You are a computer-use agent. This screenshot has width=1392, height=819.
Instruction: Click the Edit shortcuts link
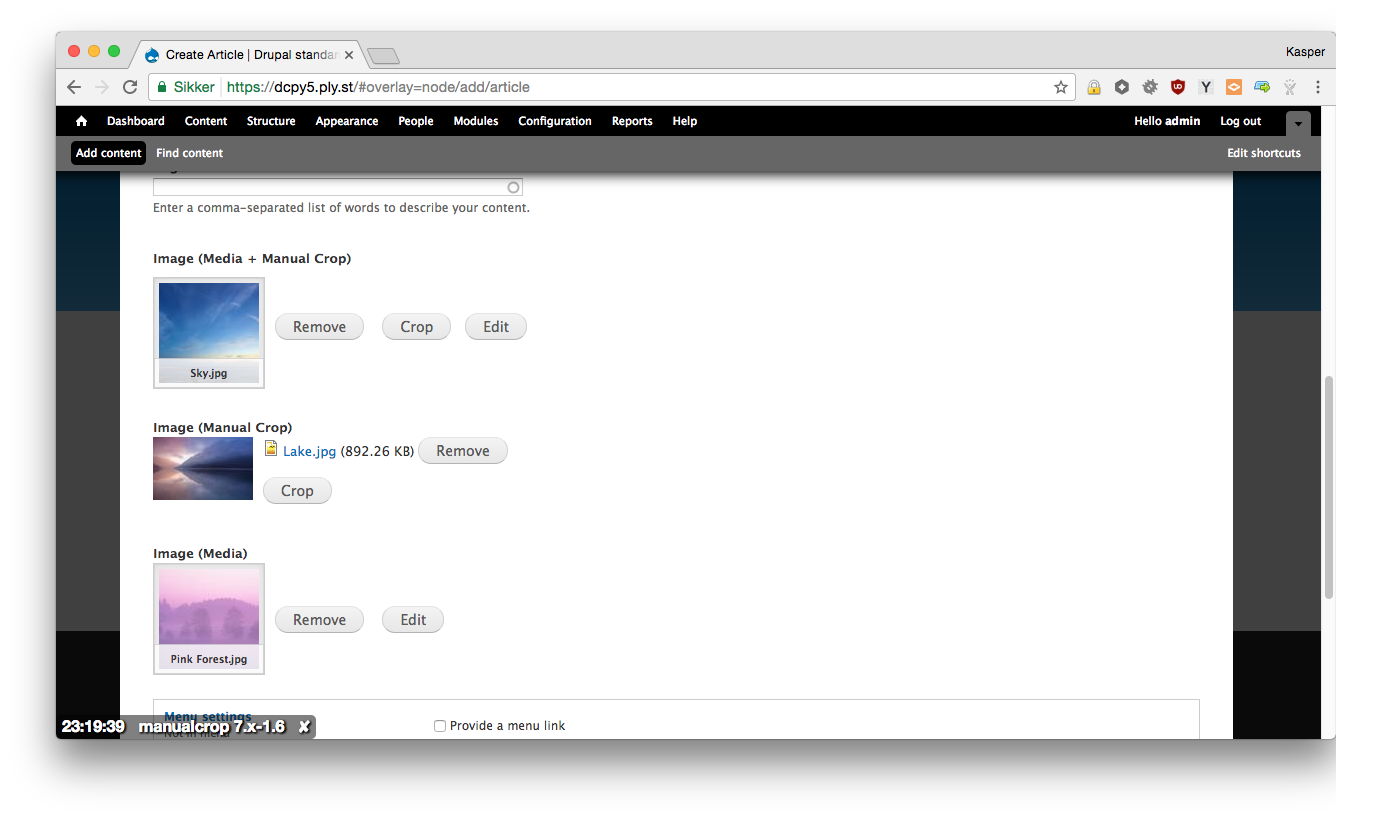pos(1264,153)
